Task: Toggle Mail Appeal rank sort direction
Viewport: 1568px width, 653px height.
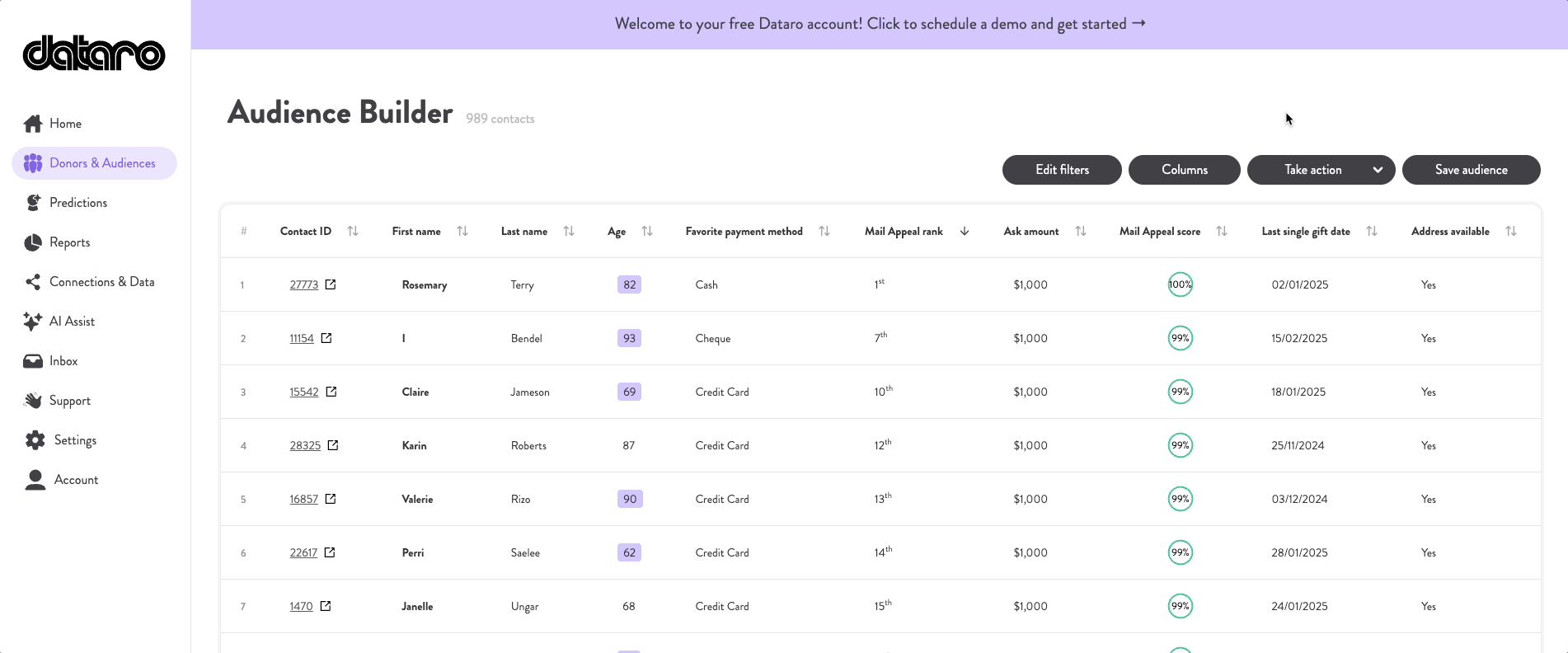Action: click(x=965, y=232)
